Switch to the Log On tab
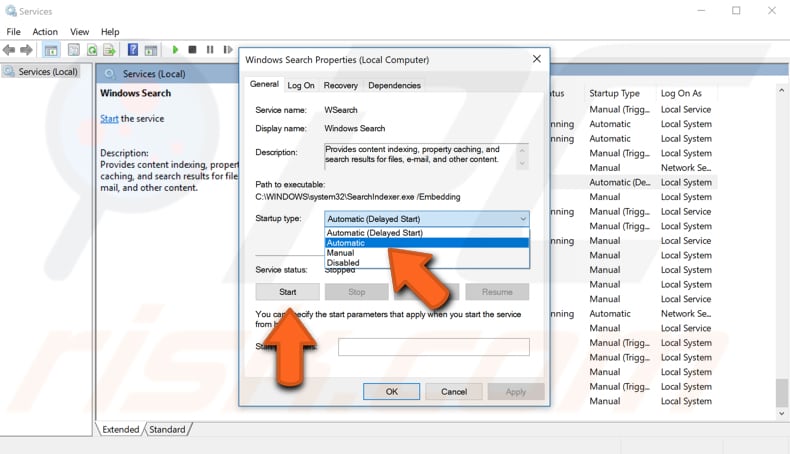This screenshot has height=454, width=790. tap(301, 85)
